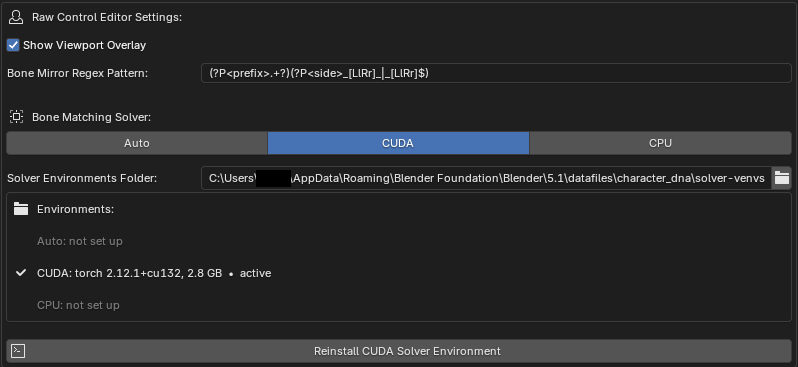Click the Bone Mirror Regex Pattern field
The height and width of the screenshot is (367, 798).
click(x=496, y=73)
